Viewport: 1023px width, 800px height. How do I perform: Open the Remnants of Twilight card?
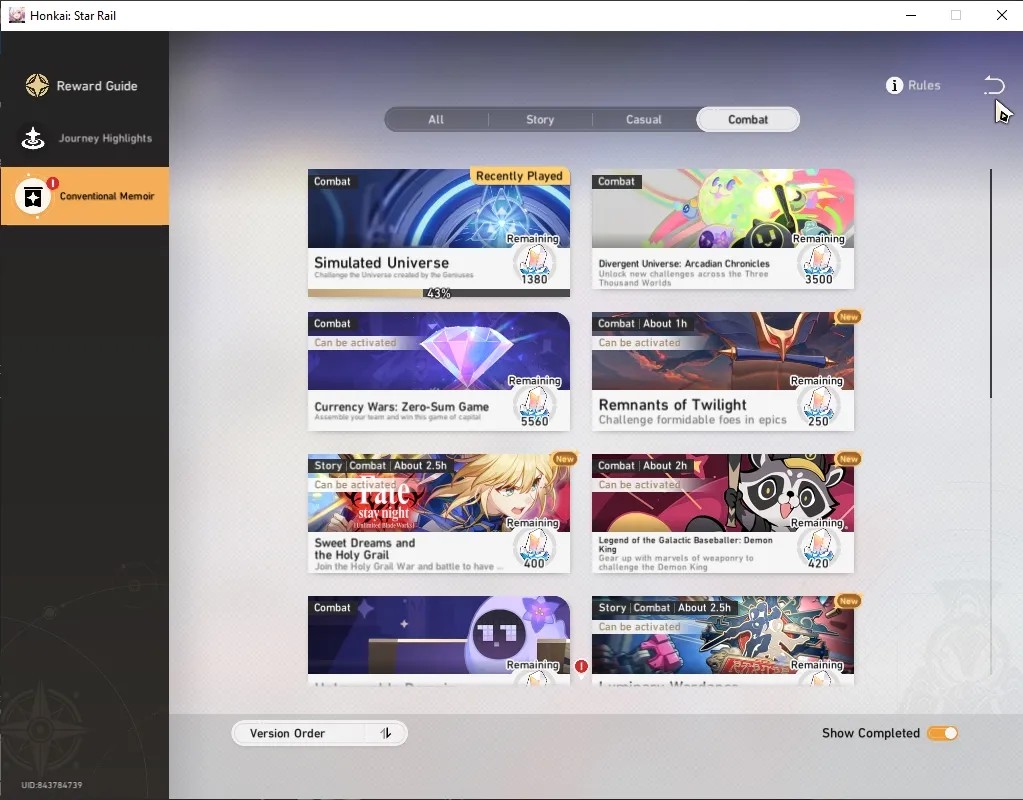[722, 371]
